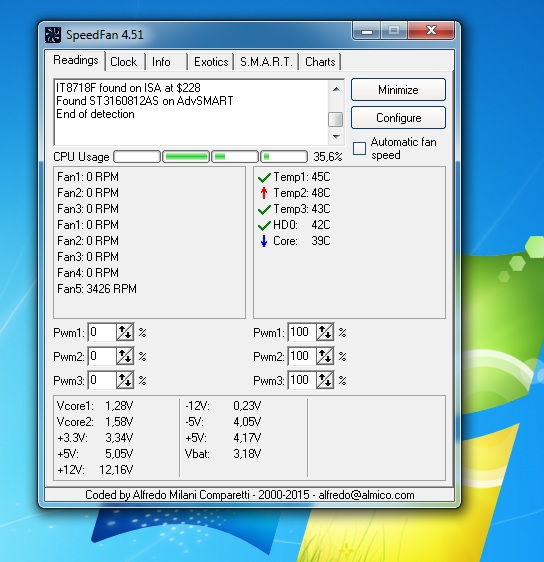The width and height of the screenshot is (544, 562).
Task: Click the 'Vcore1: 1,28V' voltage reading
Action: [x=95, y=406]
